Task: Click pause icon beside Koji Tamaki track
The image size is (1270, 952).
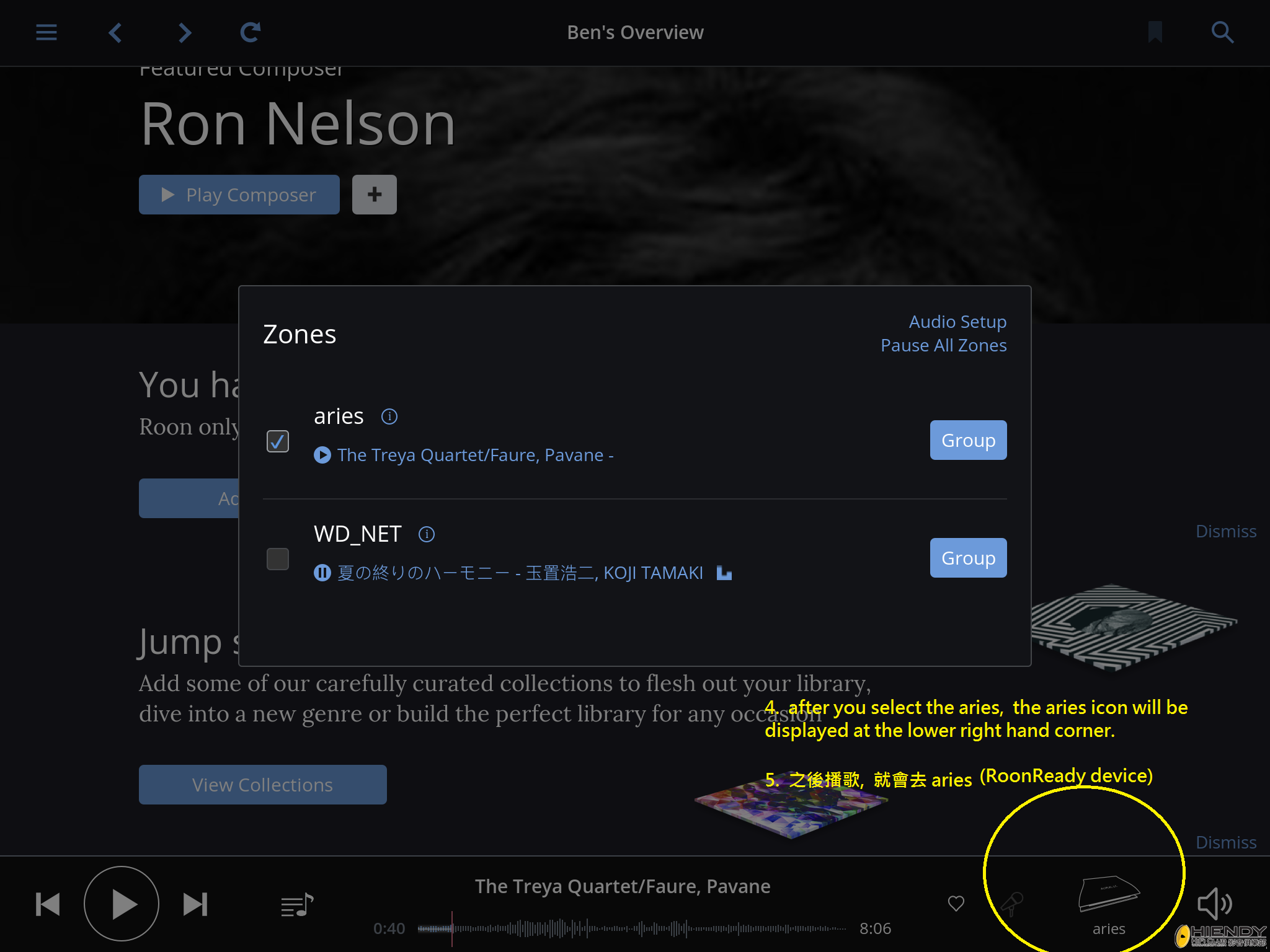Action: 322,573
